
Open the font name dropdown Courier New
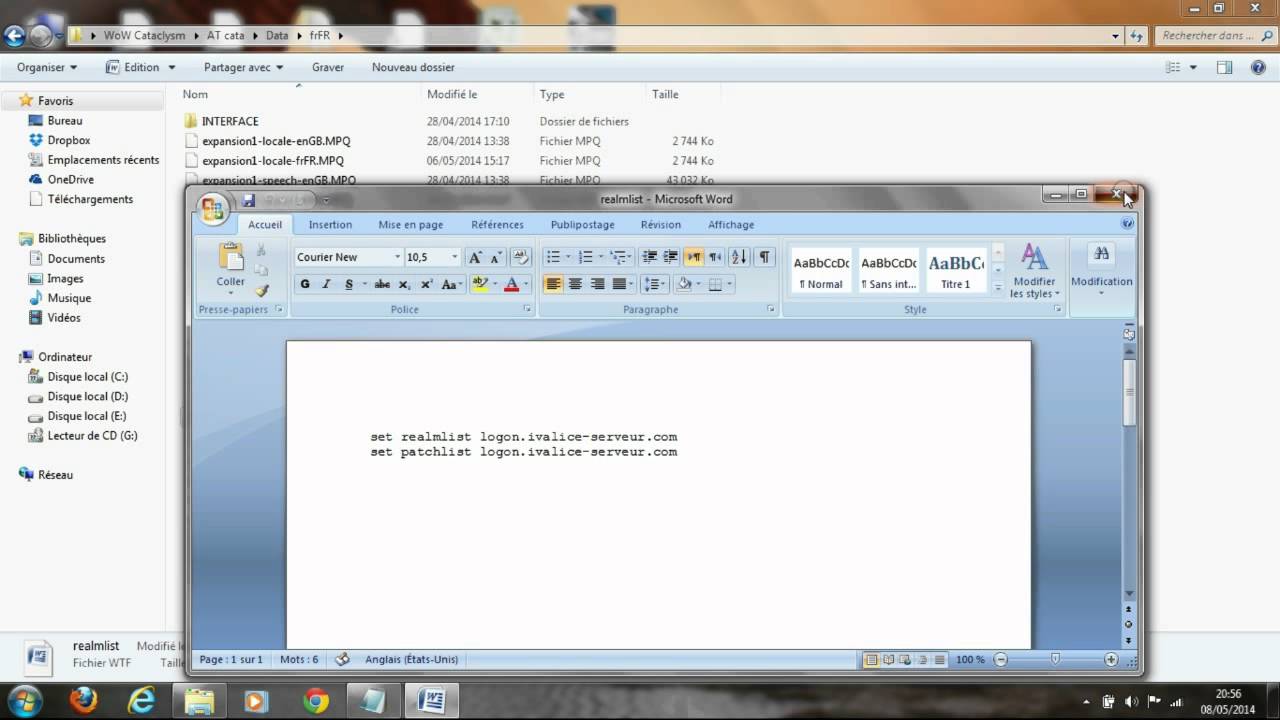(397, 257)
